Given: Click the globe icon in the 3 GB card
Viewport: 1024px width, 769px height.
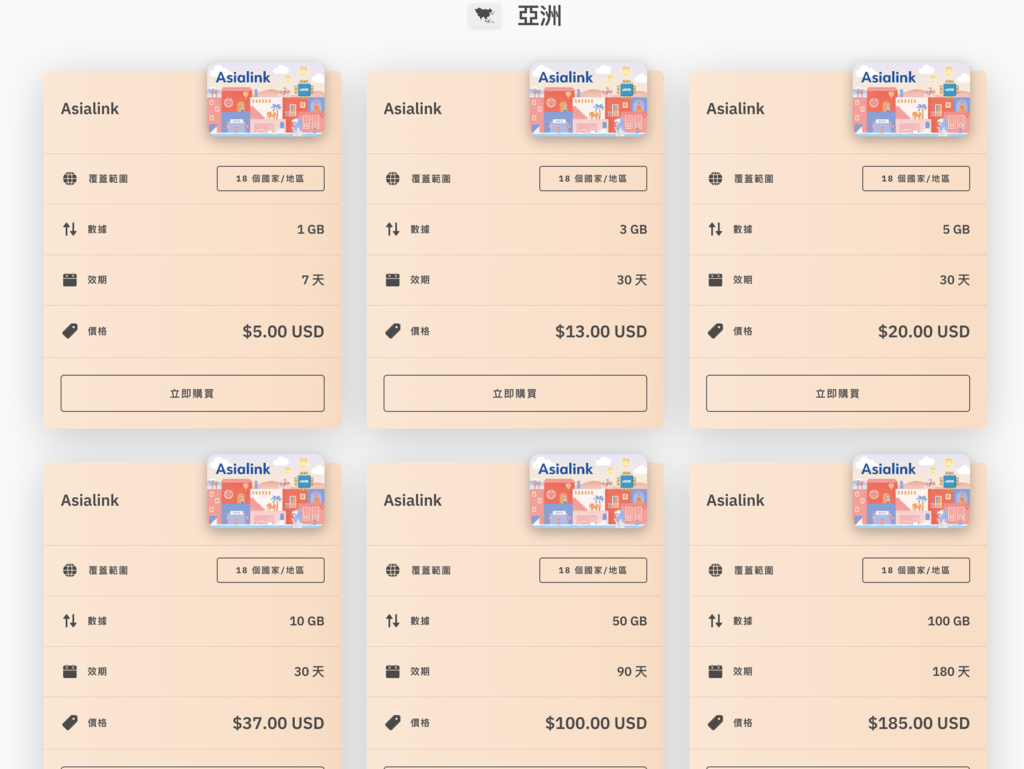Looking at the screenshot, I should pyautogui.click(x=392, y=178).
